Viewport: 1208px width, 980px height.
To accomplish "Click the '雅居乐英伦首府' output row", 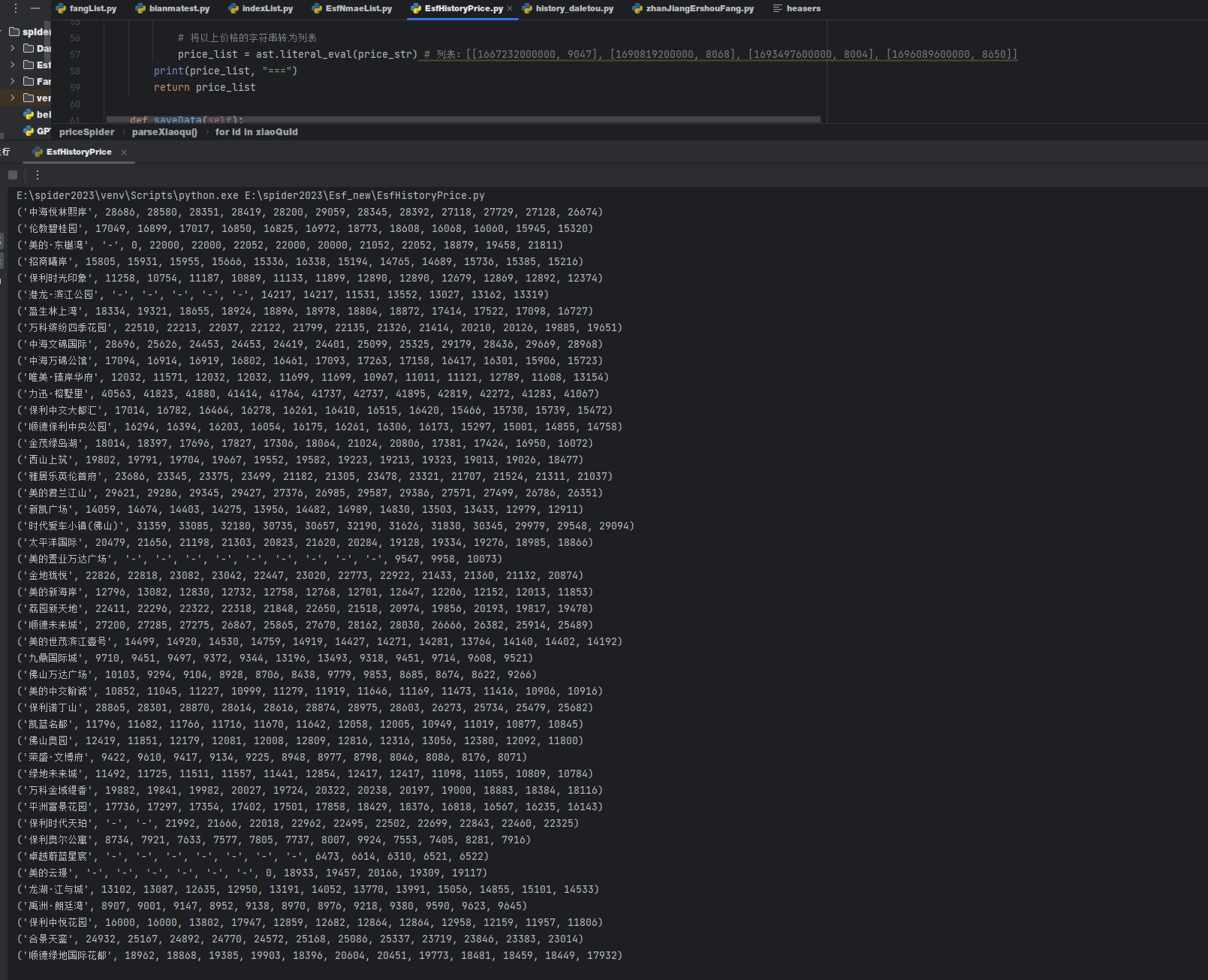I will 315,477.
